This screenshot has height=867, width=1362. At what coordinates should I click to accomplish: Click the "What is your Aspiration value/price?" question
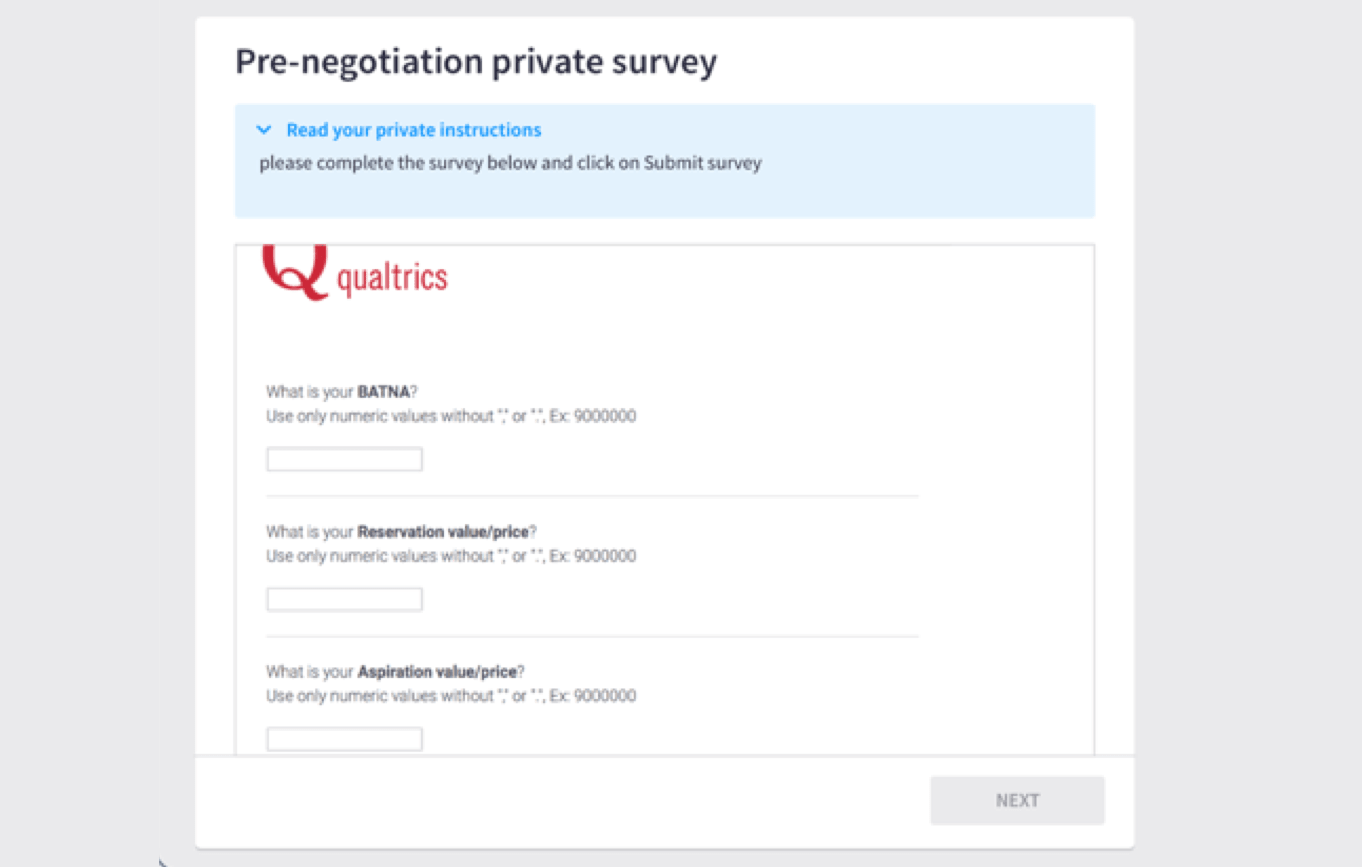(395, 672)
